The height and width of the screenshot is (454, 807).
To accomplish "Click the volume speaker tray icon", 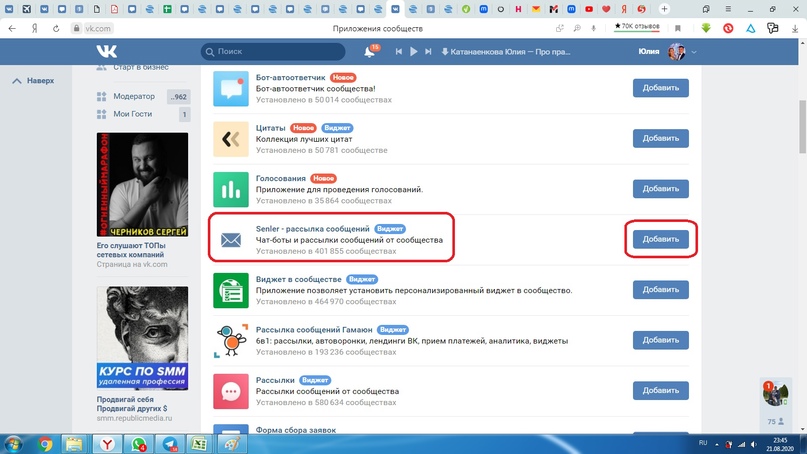I will (x=754, y=444).
